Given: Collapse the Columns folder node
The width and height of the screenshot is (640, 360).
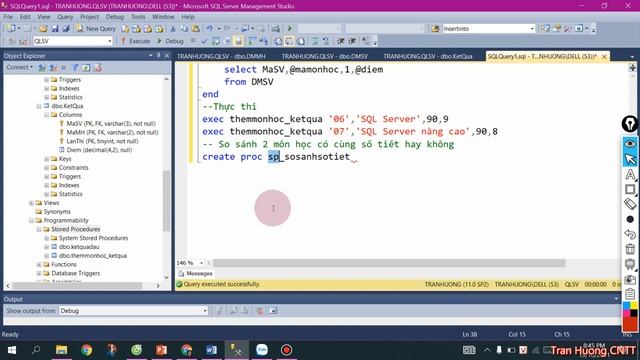Looking at the screenshot, I should pyautogui.click(x=47, y=115).
